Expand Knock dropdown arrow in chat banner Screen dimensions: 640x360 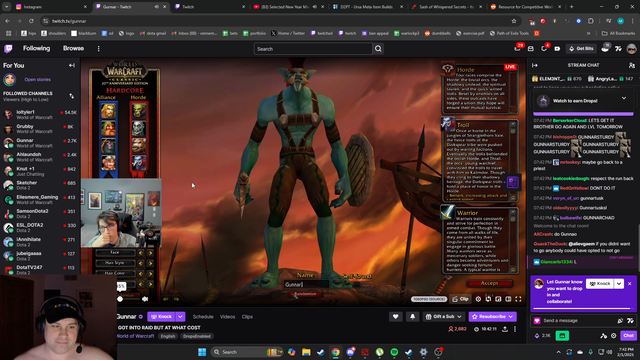(619, 283)
